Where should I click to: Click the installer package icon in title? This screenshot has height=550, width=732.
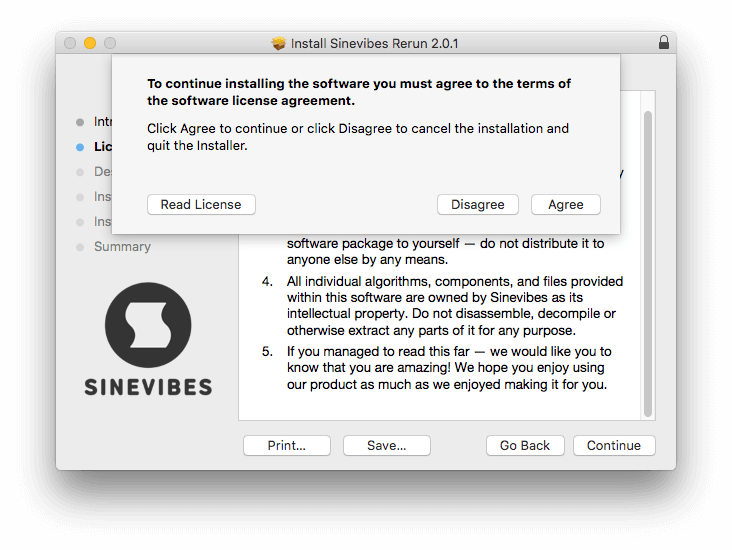279,43
